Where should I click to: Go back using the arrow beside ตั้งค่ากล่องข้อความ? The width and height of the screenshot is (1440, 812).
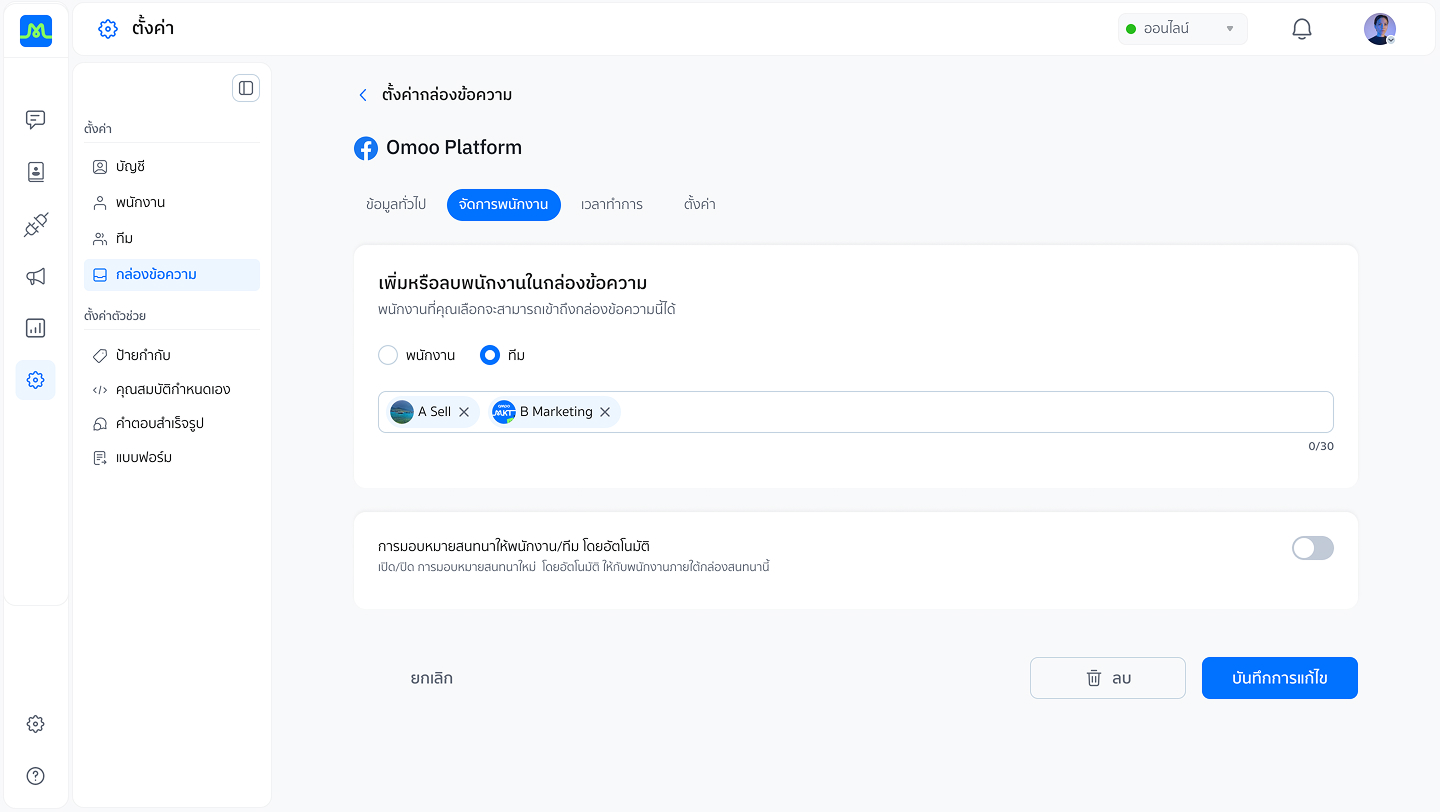tap(363, 95)
